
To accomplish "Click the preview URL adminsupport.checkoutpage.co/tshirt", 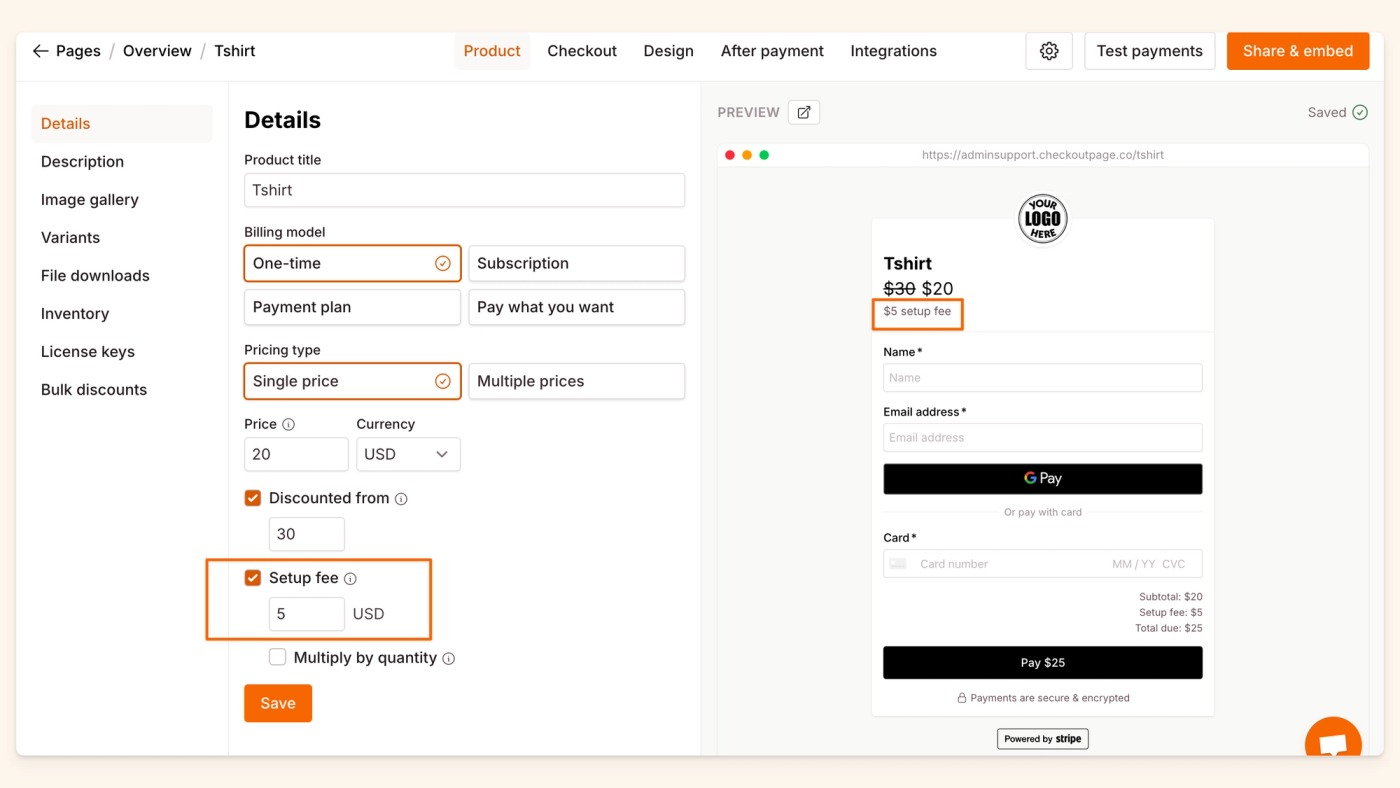I will pyautogui.click(x=1043, y=155).
